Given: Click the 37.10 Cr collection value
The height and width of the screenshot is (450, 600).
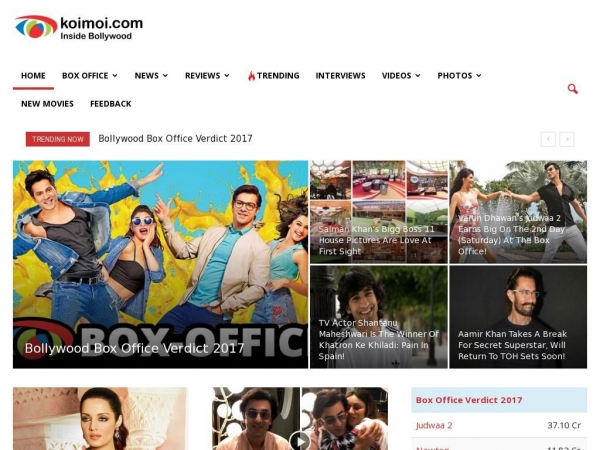Looking at the screenshot, I should click(564, 426).
